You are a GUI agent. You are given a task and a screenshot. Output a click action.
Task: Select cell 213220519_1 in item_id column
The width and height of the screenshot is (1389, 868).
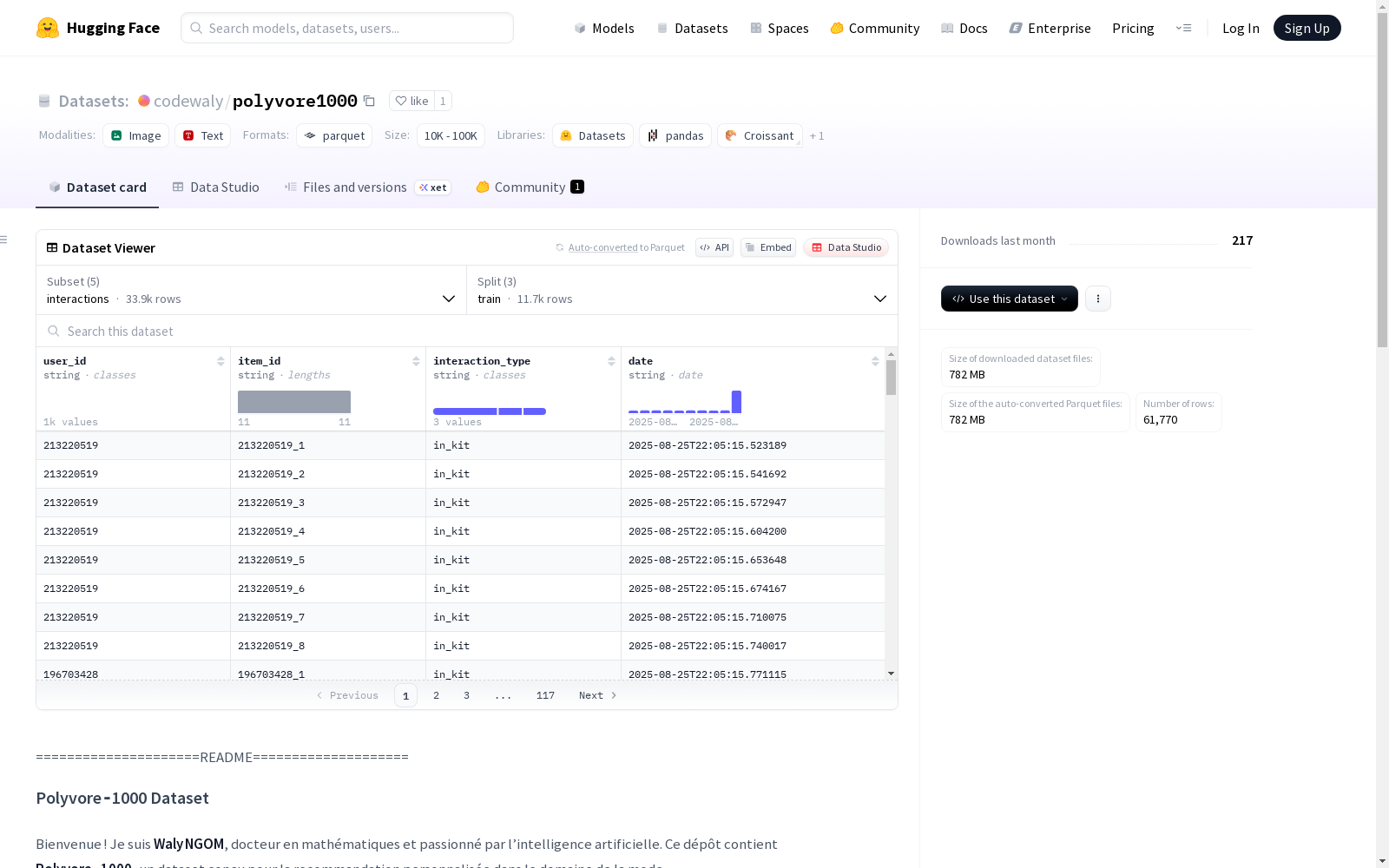[328, 445]
